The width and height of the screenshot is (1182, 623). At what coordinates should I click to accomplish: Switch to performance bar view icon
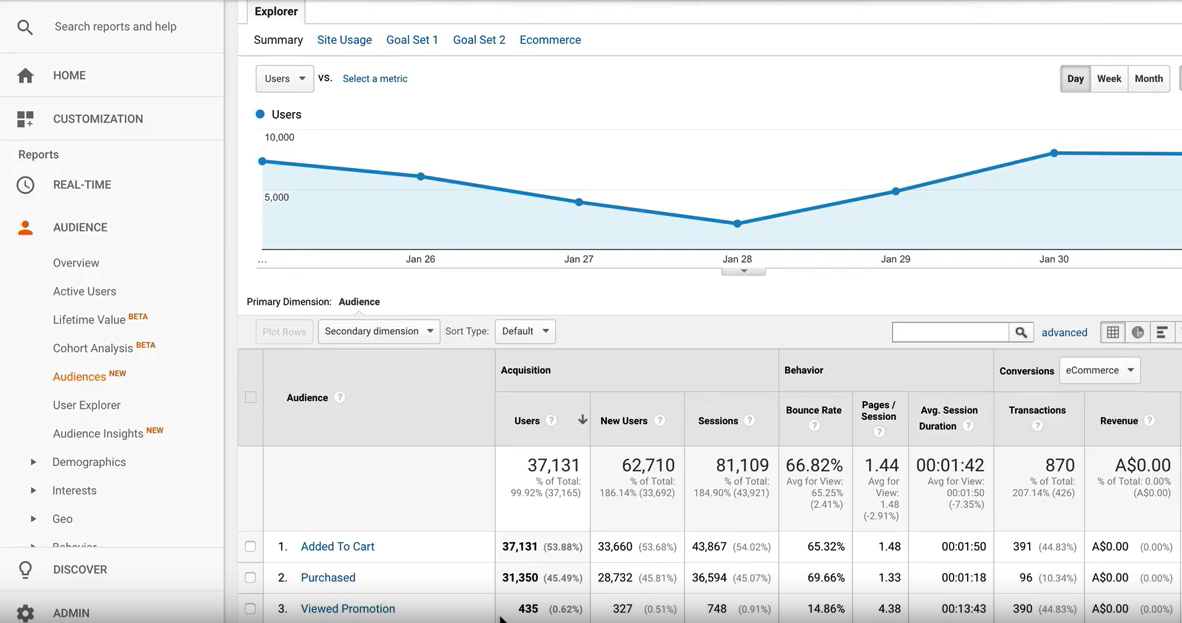pyautogui.click(x=1162, y=333)
